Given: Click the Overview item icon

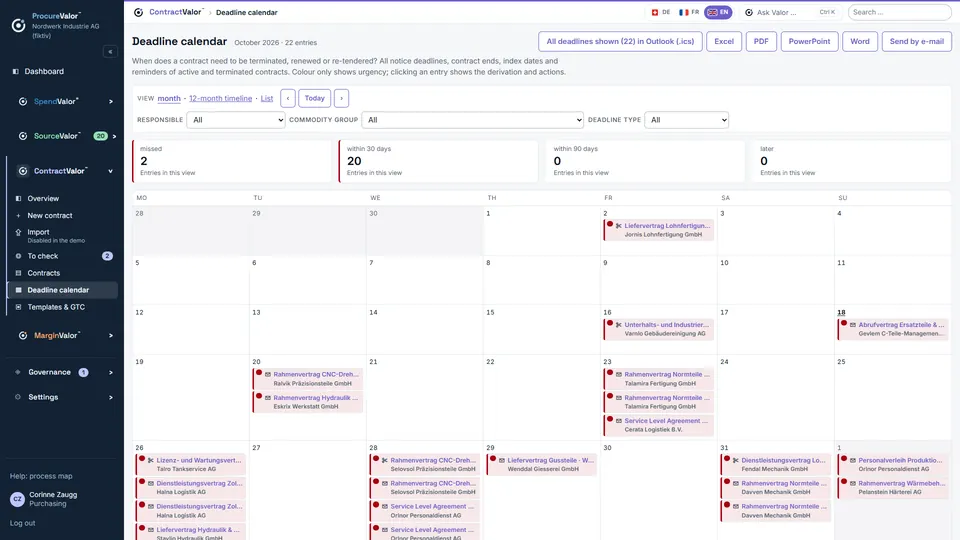Looking at the screenshot, I should (x=18, y=198).
